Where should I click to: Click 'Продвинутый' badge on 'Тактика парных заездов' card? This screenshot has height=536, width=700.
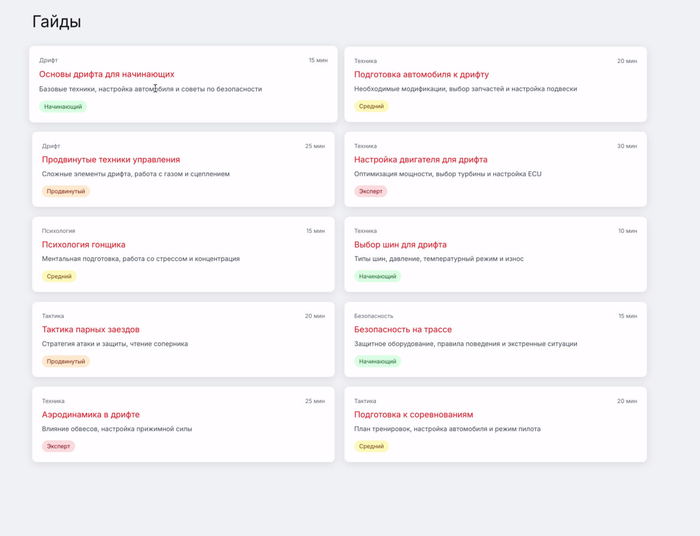tap(66, 361)
